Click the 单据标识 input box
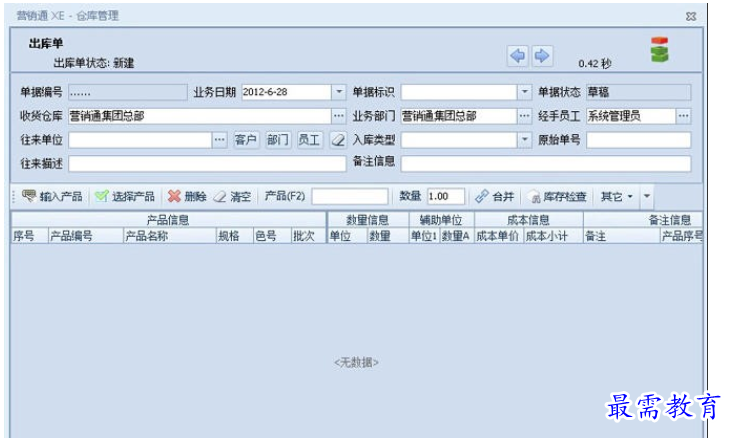 pyautogui.click(x=459, y=92)
